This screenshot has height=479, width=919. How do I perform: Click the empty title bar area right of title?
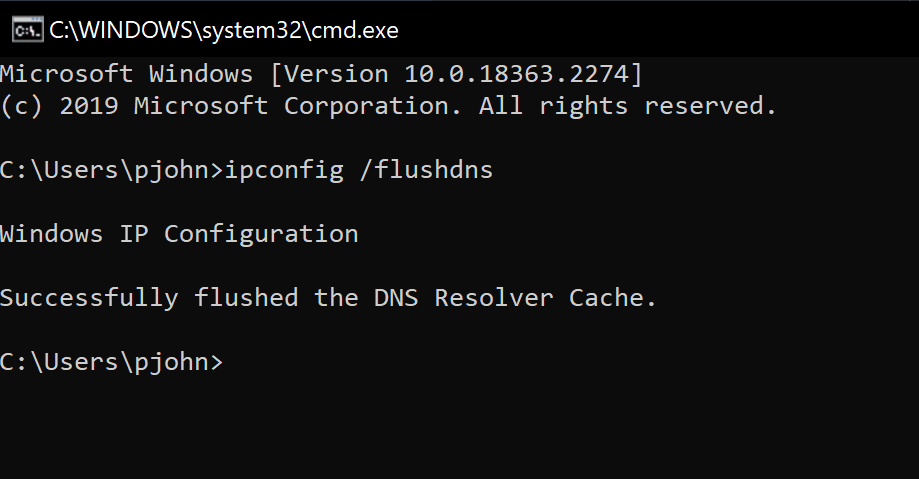click(656, 30)
